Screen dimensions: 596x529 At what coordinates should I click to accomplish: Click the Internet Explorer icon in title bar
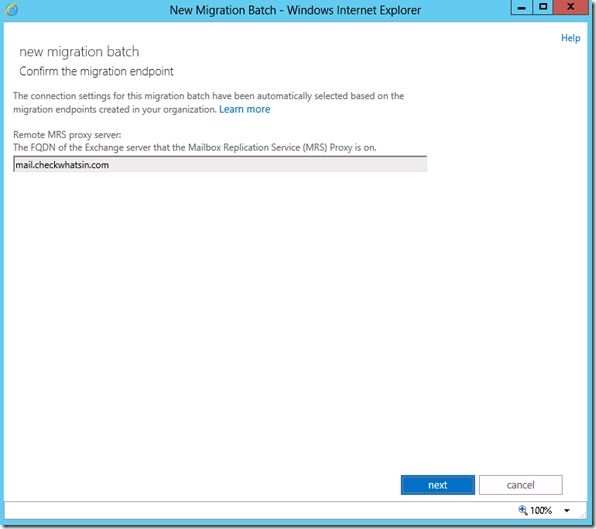[11, 10]
